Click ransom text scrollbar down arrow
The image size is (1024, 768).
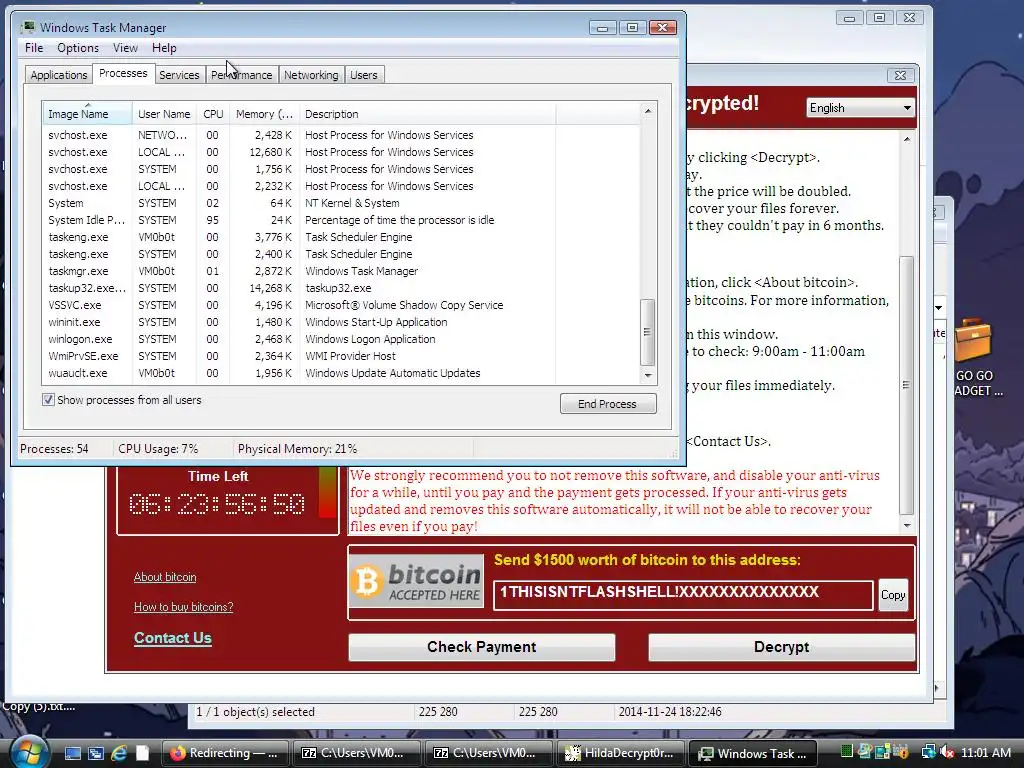tap(906, 526)
